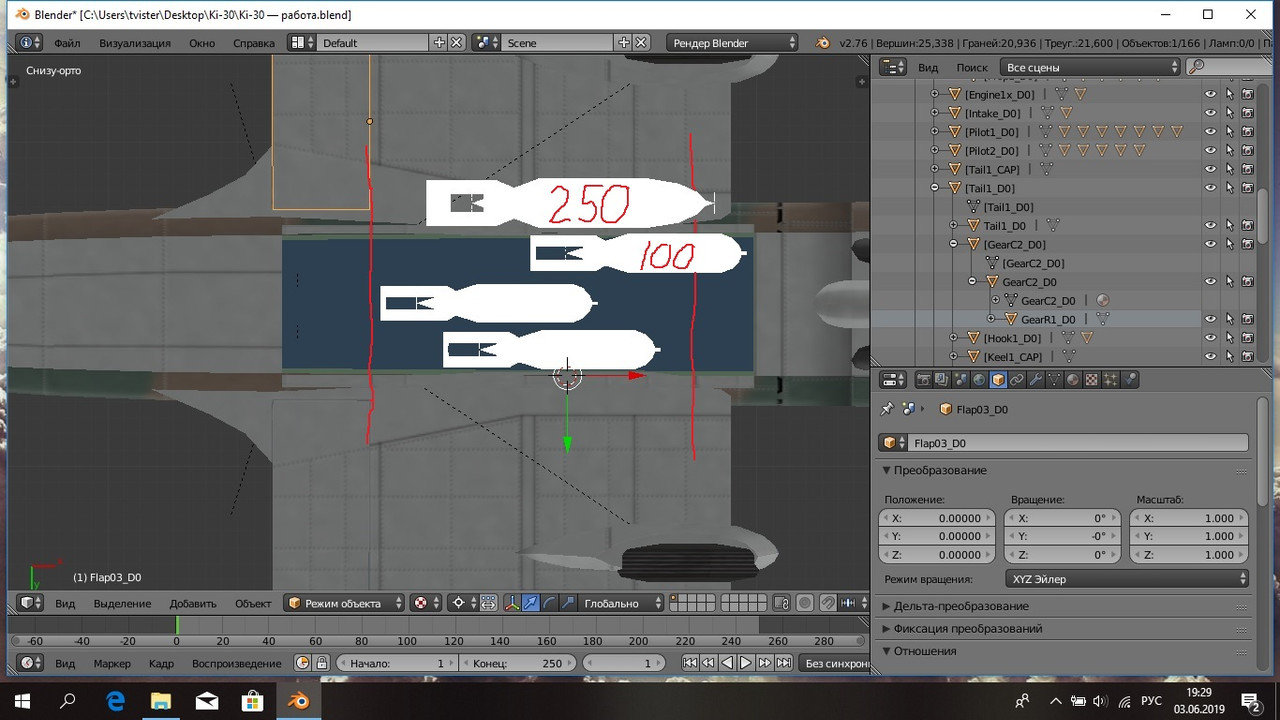Toggle visibility eye for Engine1x_D0
The width and height of the screenshot is (1280, 720).
tap(1210, 94)
